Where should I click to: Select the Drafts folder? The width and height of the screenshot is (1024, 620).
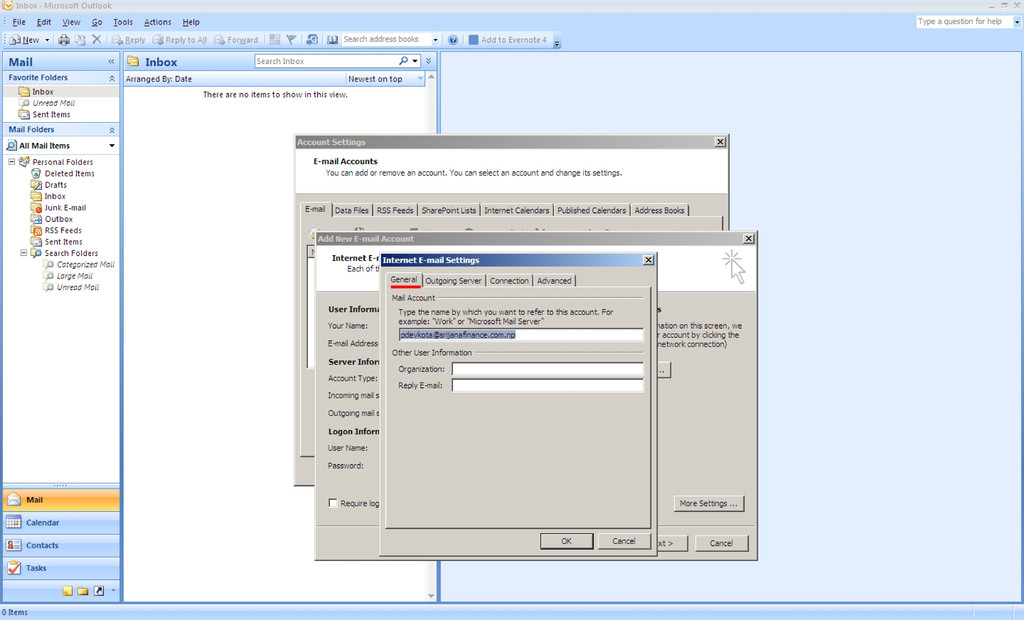(56, 185)
